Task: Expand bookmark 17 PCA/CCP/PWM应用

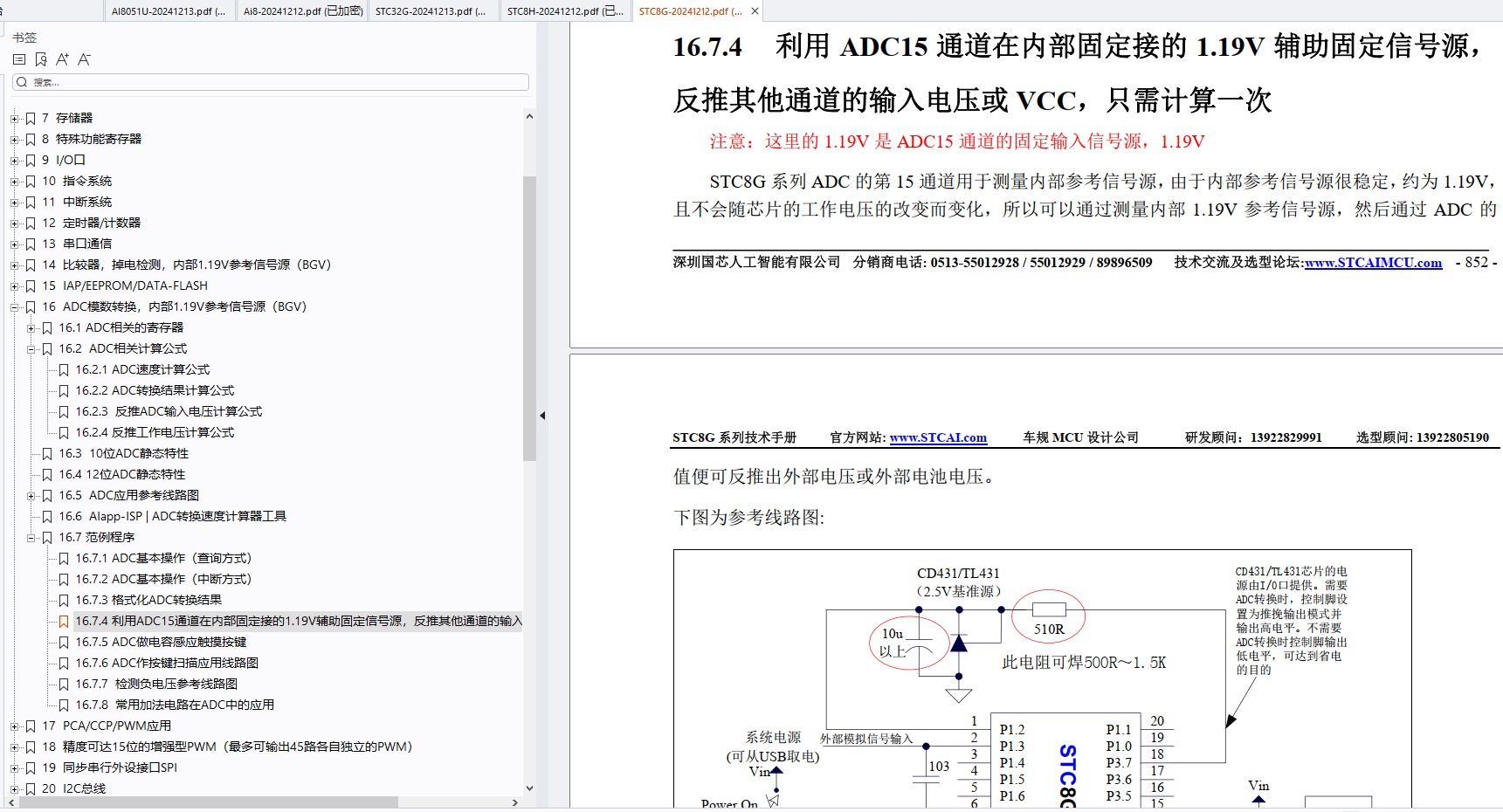Action: tap(14, 726)
